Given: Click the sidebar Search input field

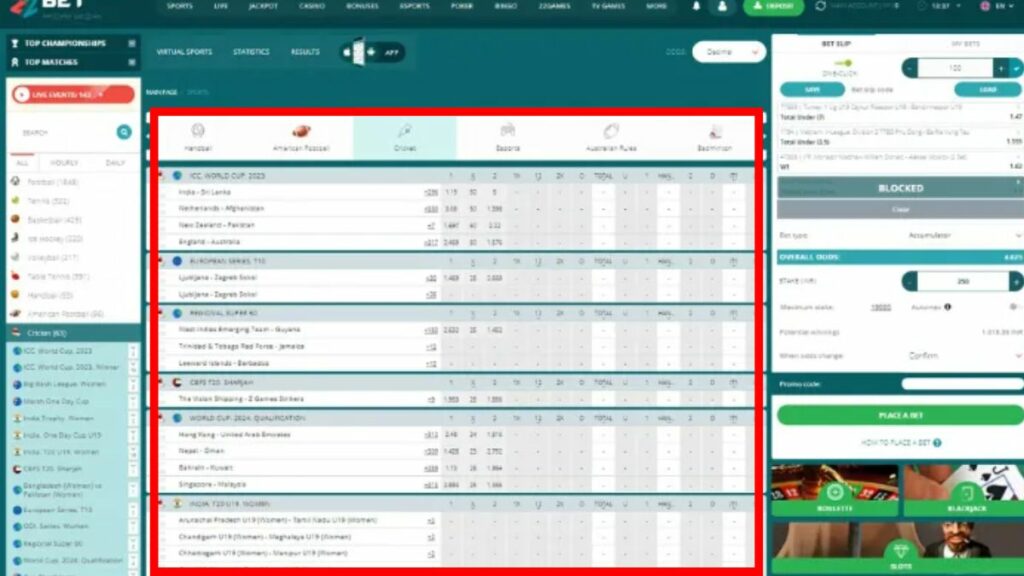Looking at the screenshot, I should pos(66,133).
